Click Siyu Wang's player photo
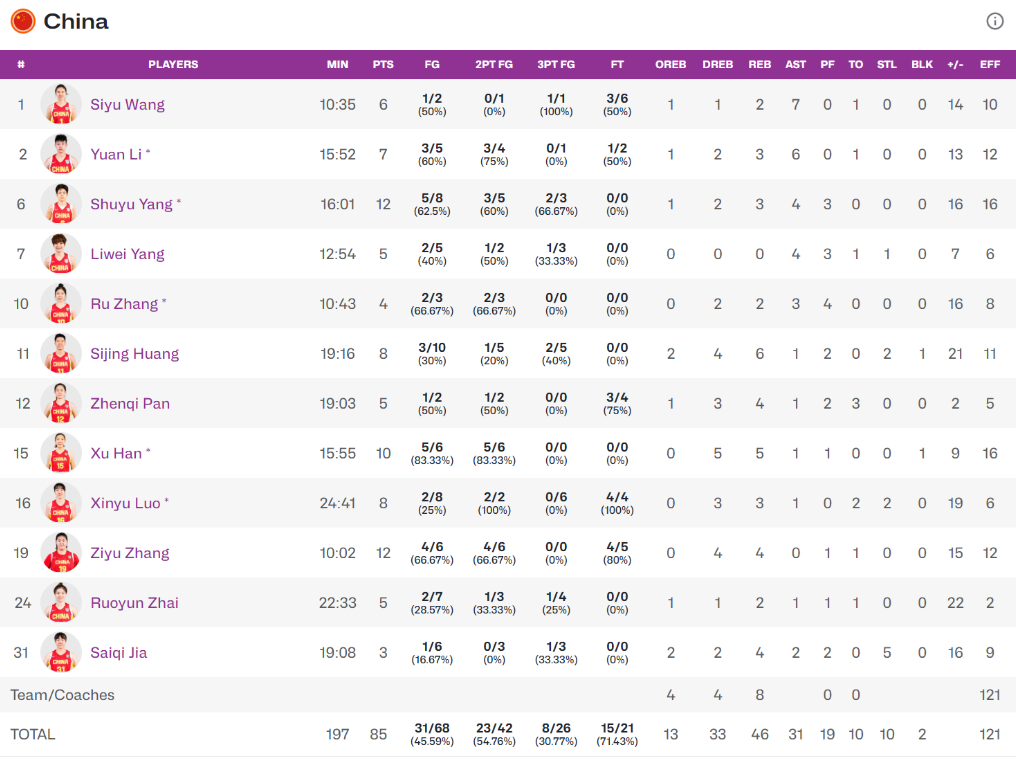The height and width of the screenshot is (764, 1016). click(61, 104)
